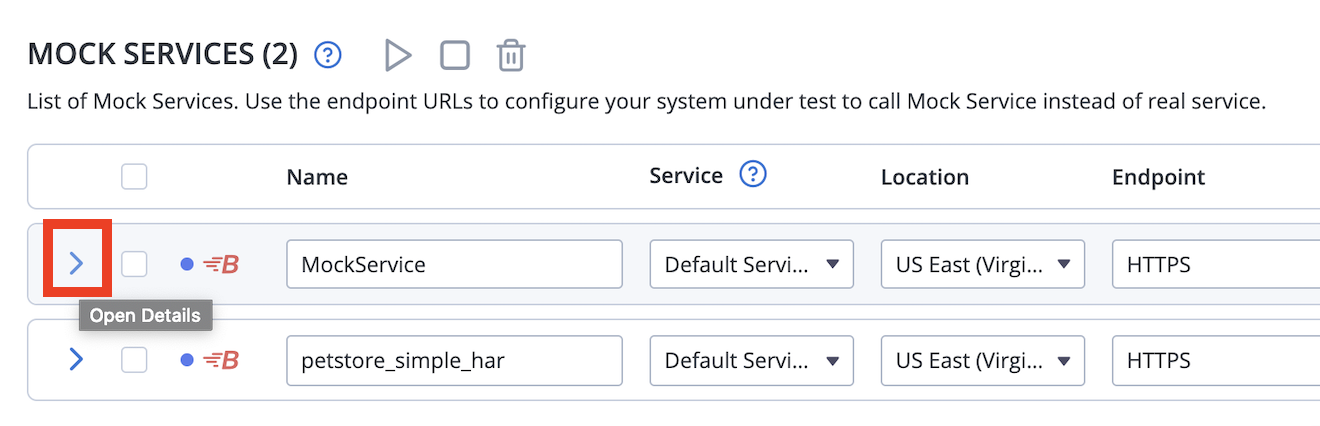This screenshot has height=426, width=1320.
Task: Click the BlazeMeter logo icon in MockService row
Action: tap(221, 265)
